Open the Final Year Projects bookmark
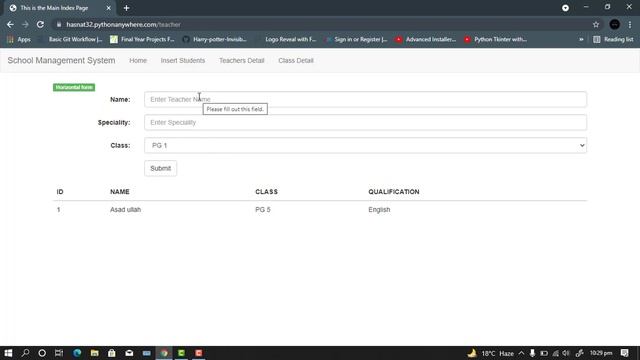 click(142, 40)
